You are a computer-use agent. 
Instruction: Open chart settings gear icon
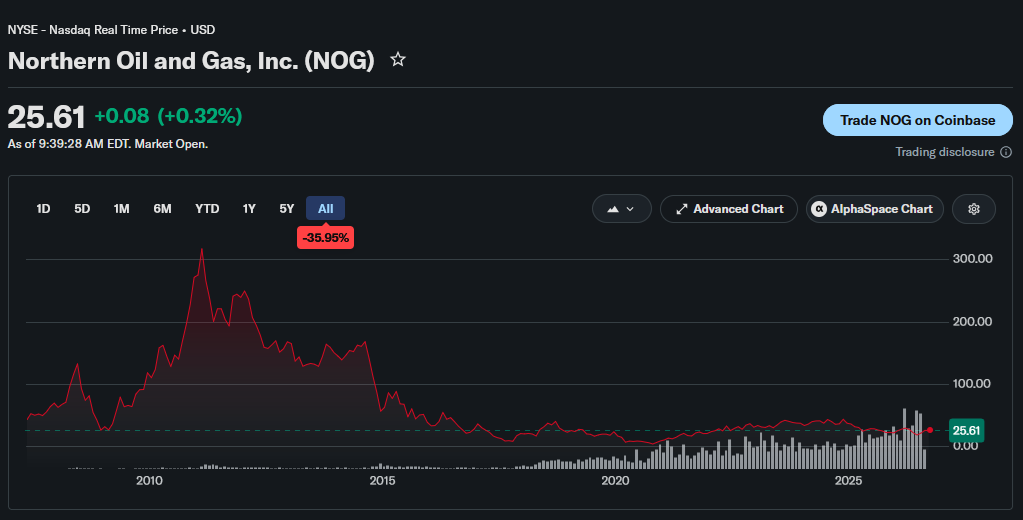pyautogui.click(x=973, y=209)
